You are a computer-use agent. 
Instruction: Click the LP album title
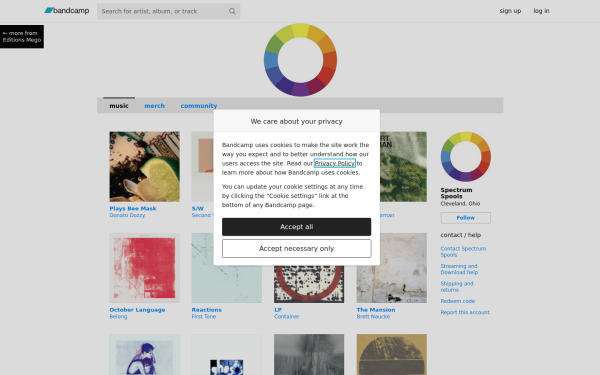click(278, 310)
